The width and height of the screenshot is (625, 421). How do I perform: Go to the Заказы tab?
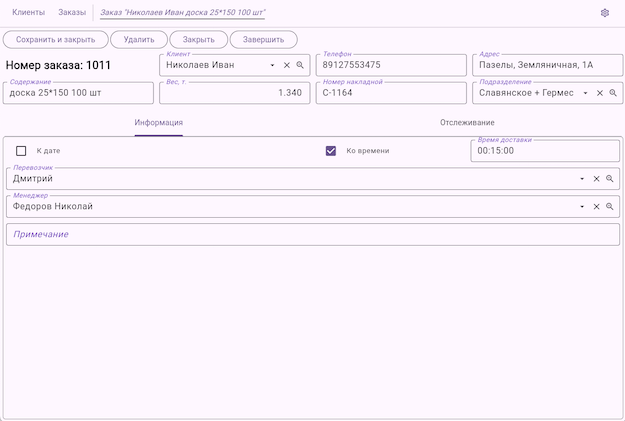click(72, 13)
